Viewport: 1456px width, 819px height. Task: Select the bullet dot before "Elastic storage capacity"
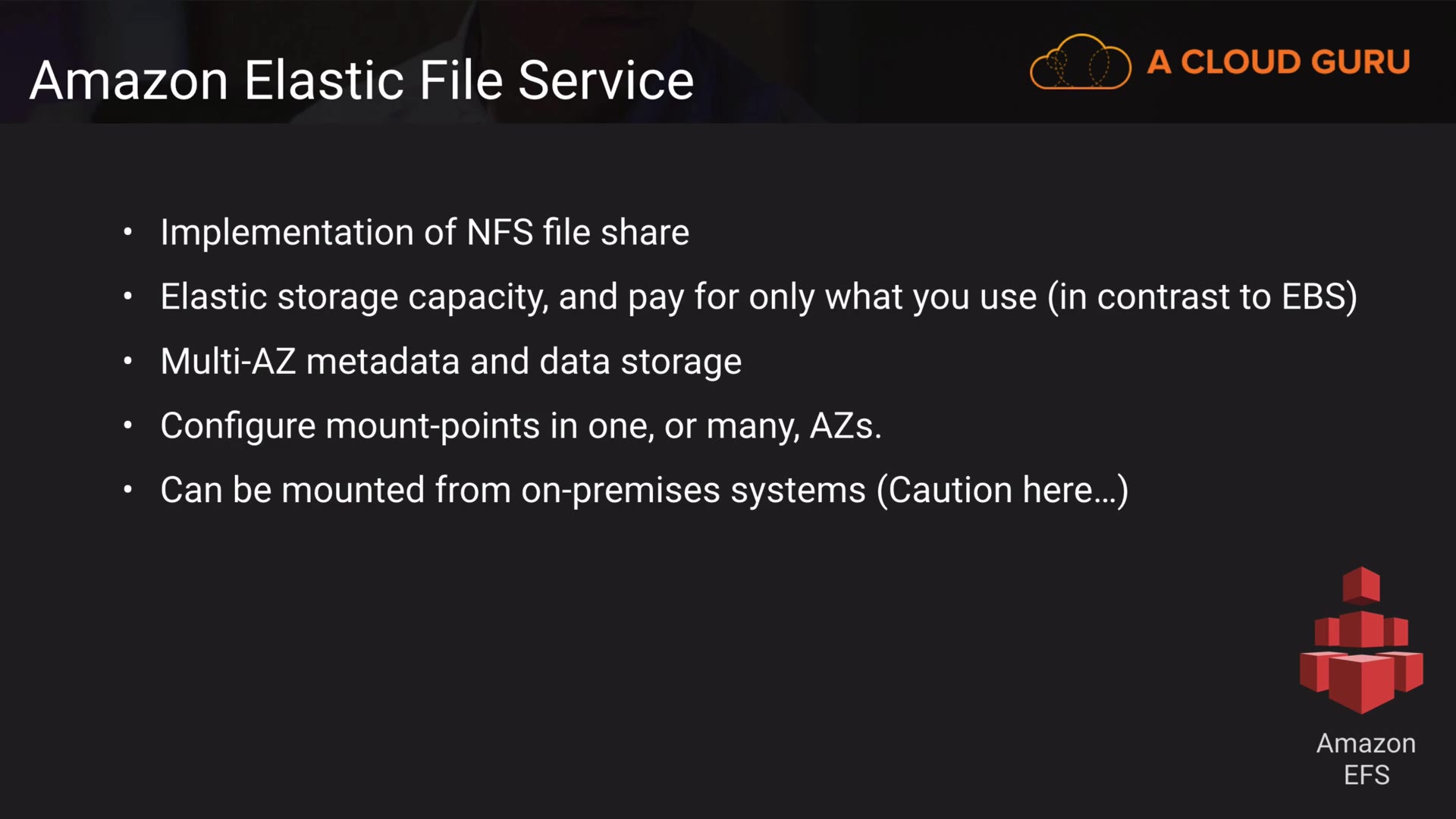pyautogui.click(x=128, y=297)
